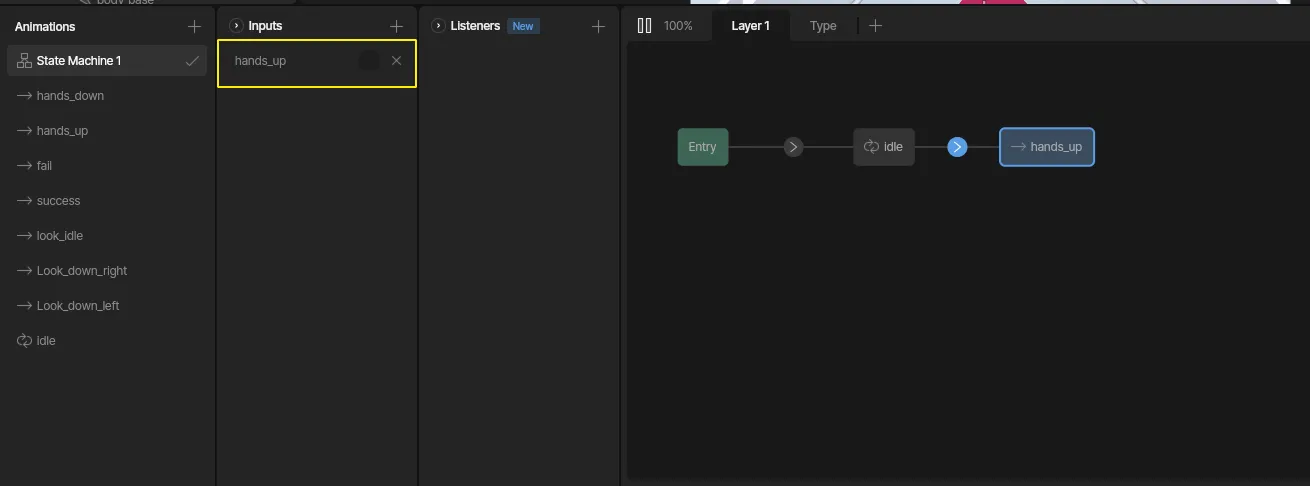Add a new layer with plus icon

pyautogui.click(x=875, y=26)
